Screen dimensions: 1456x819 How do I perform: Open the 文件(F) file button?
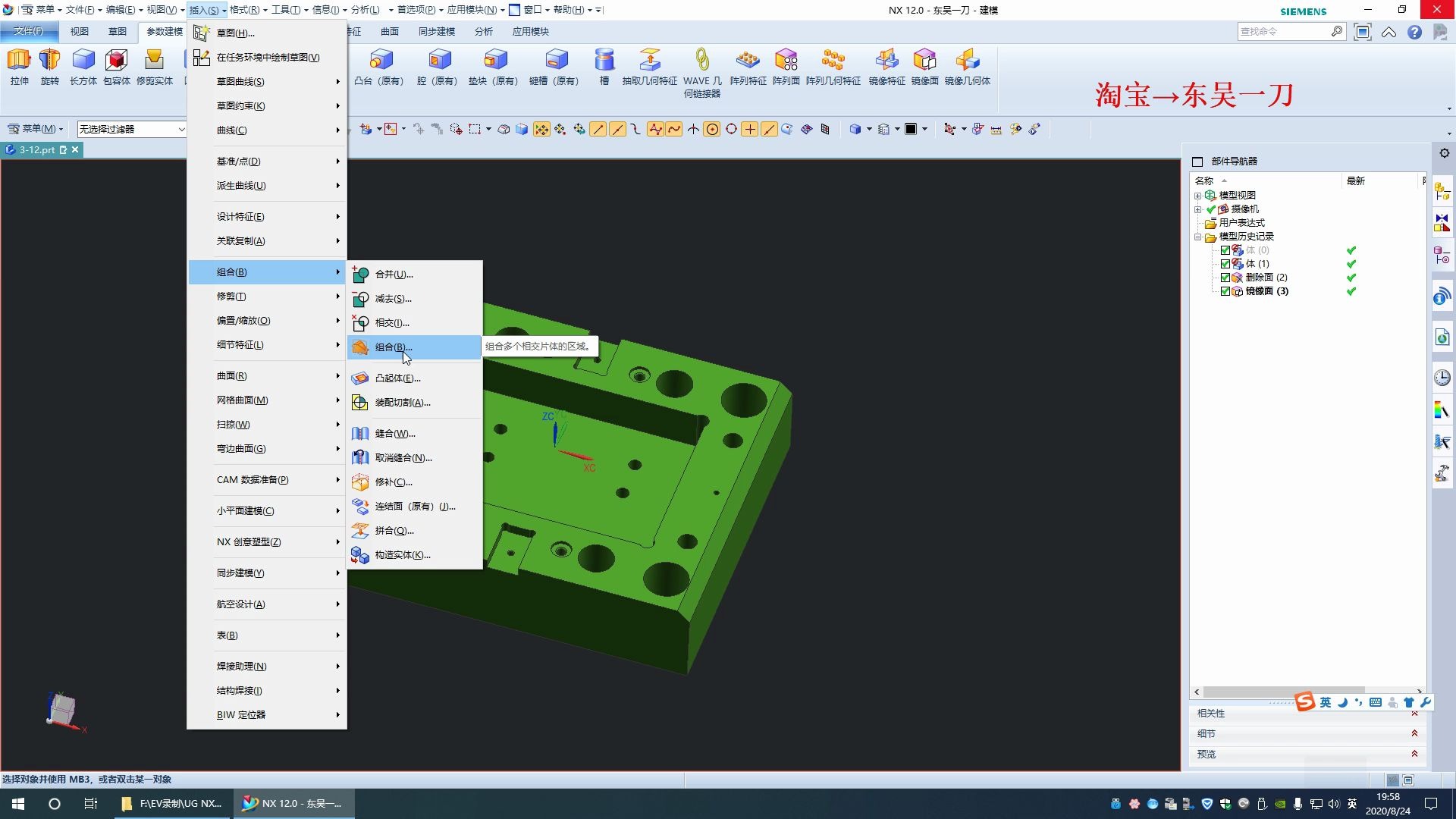pyautogui.click(x=28, y=31)
